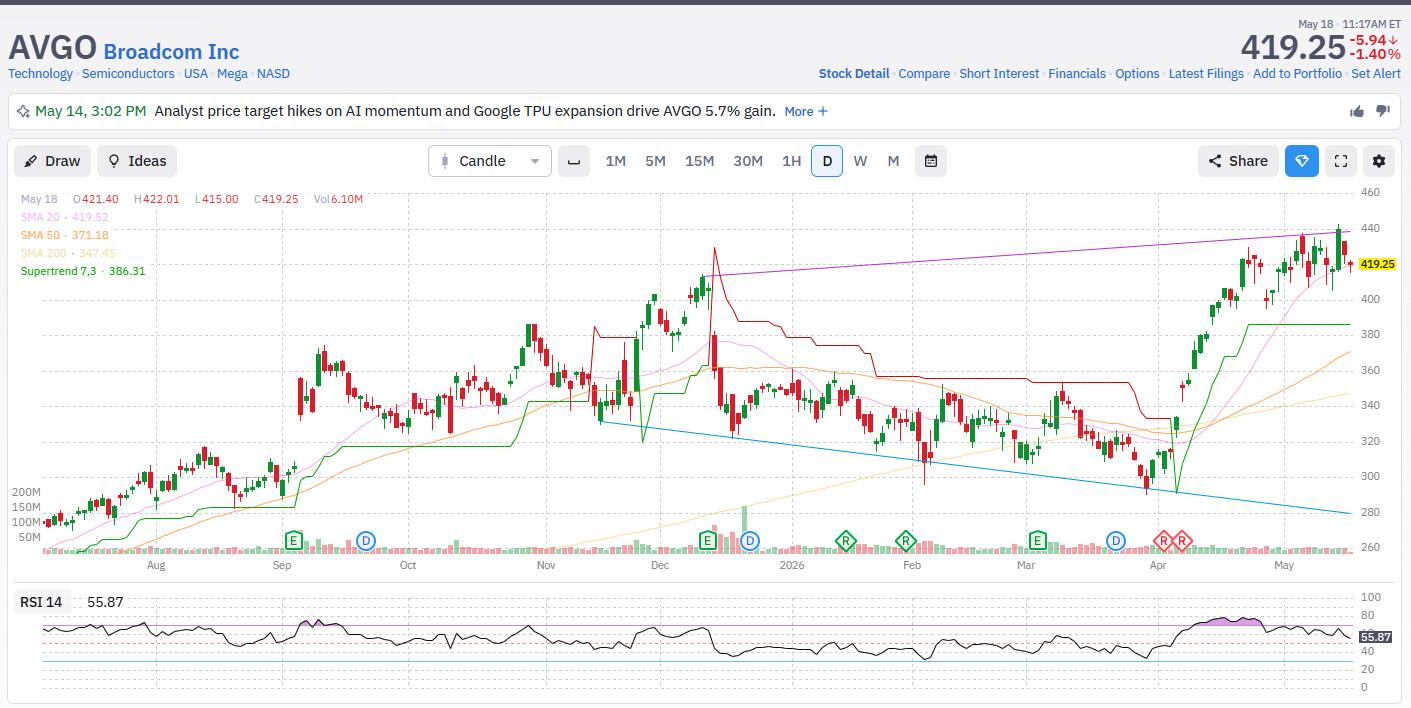
Task: Click the chart scale icon next to Candle
Action: point(573,161)
